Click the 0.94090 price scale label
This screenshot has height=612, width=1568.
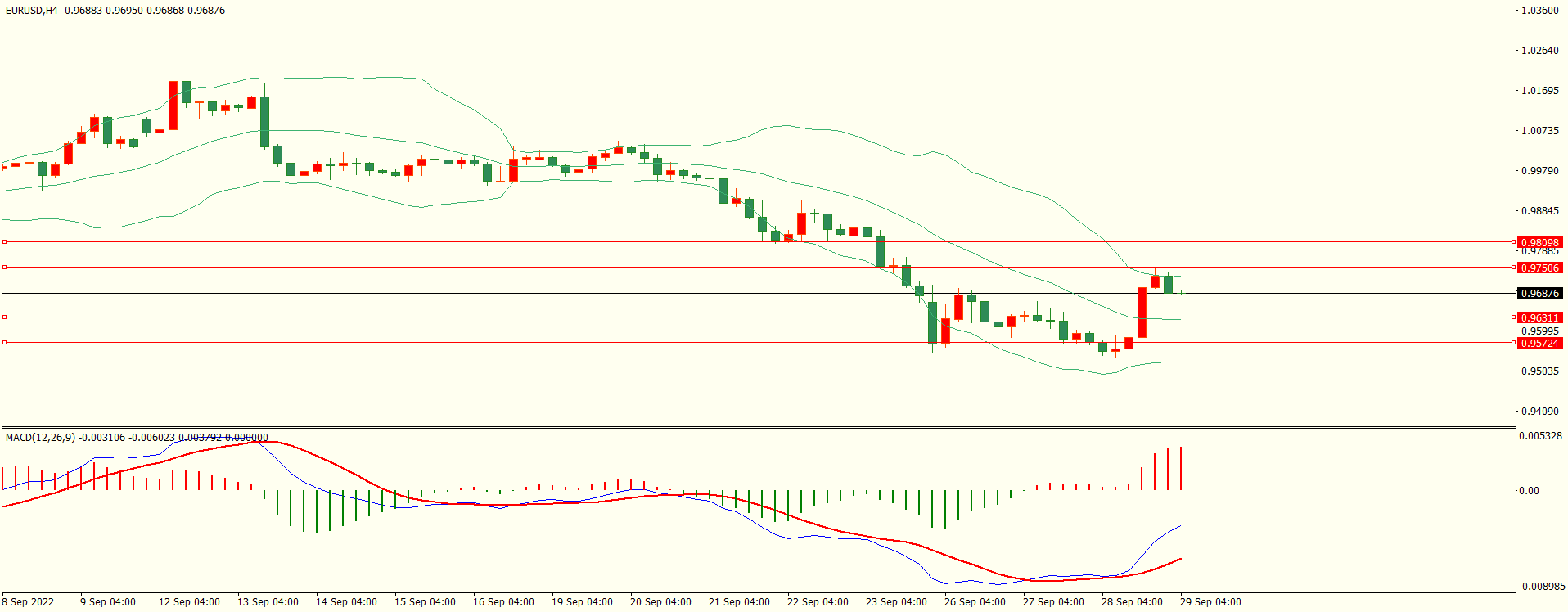click(x=1539, y=412)
